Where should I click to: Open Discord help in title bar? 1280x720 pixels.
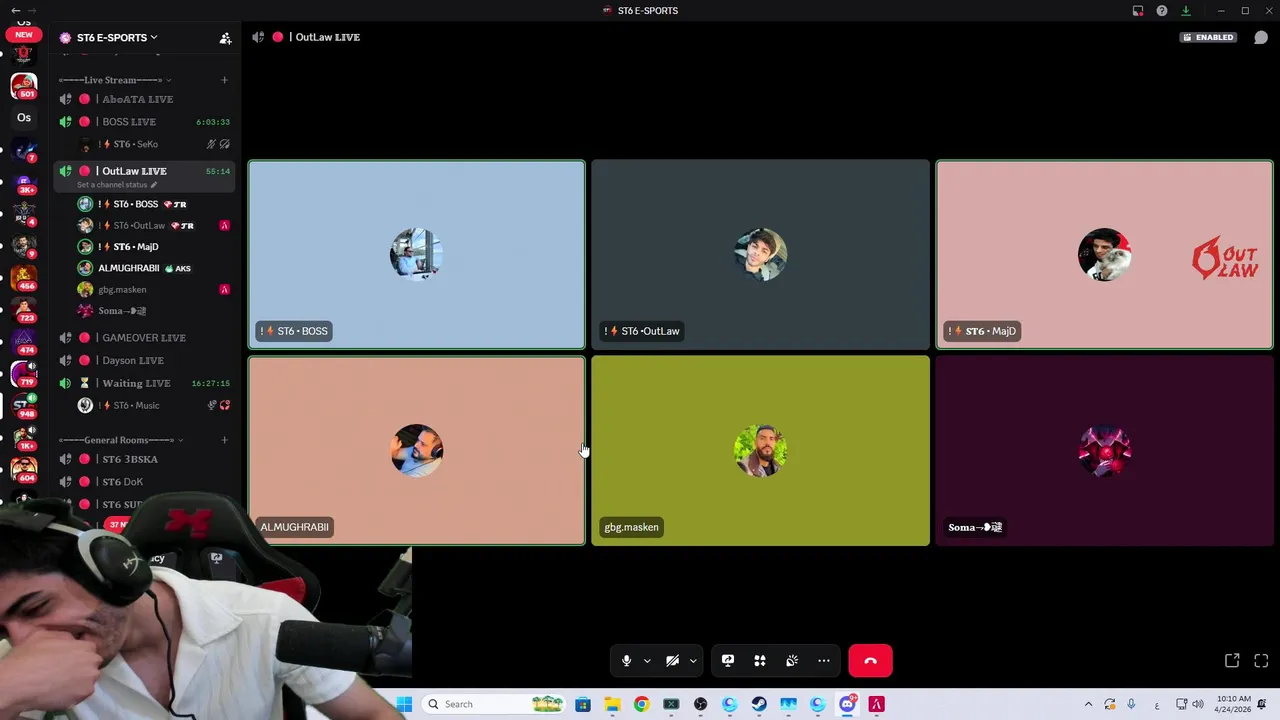tap(1162, 11)
